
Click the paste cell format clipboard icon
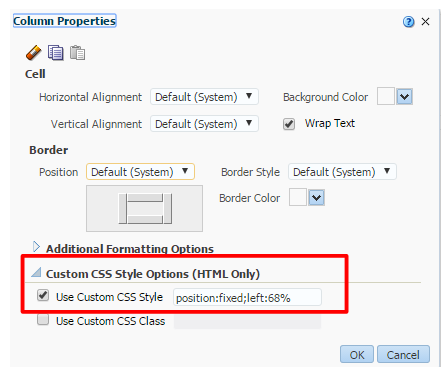click(77, 52)
